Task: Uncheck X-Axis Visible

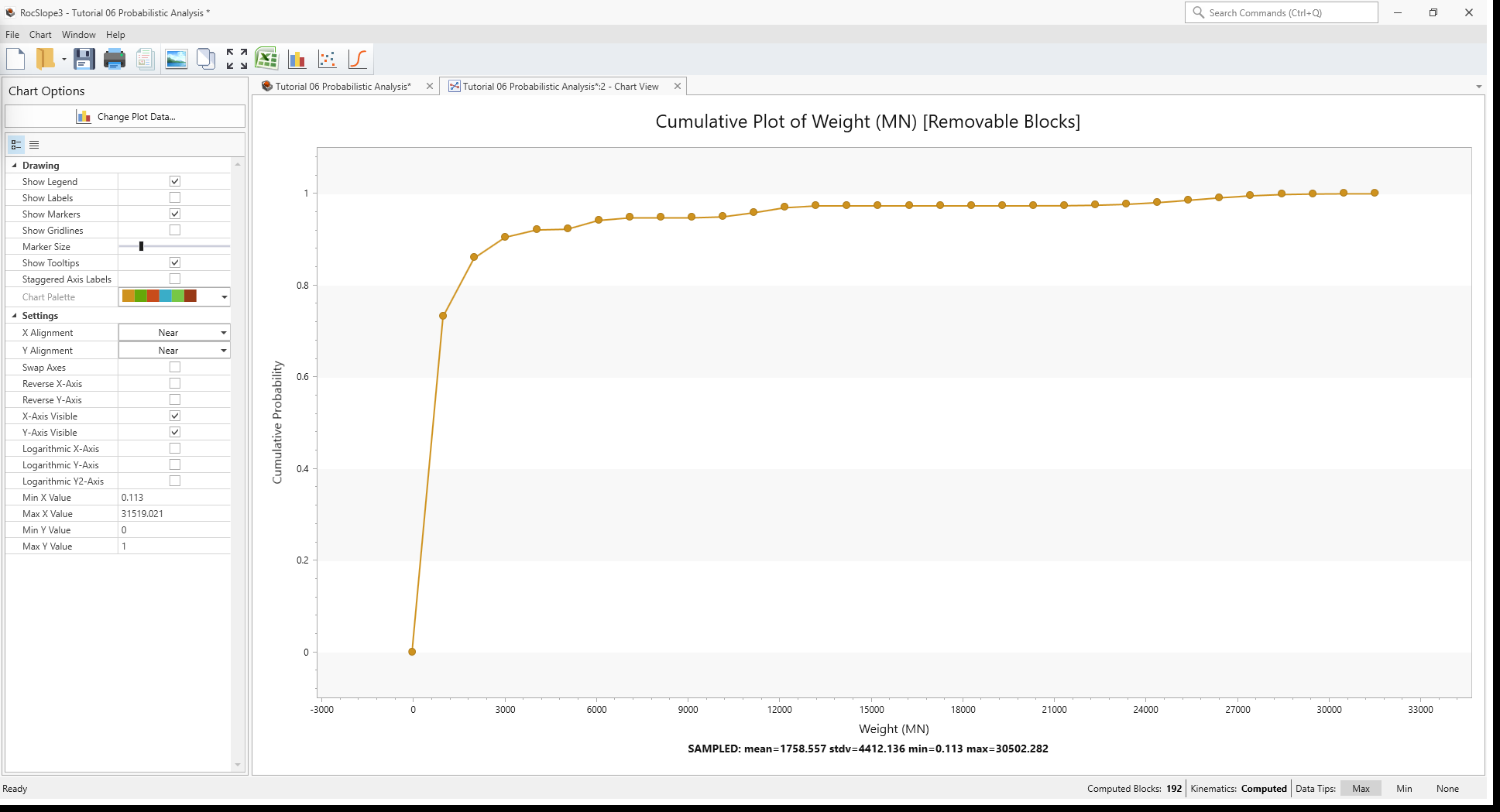Action: click(x=175, y=416)
